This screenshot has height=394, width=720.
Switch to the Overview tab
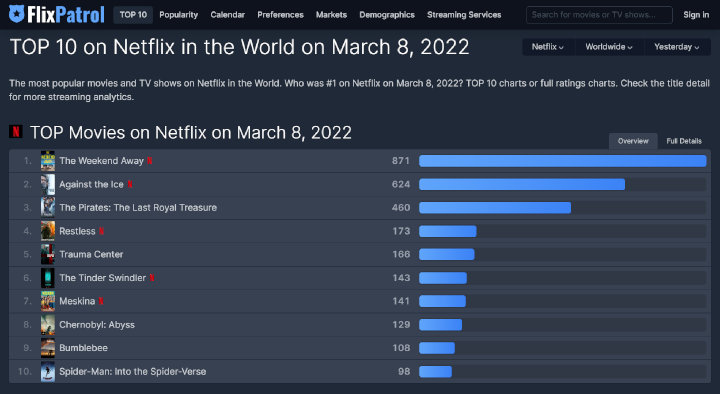633,141
